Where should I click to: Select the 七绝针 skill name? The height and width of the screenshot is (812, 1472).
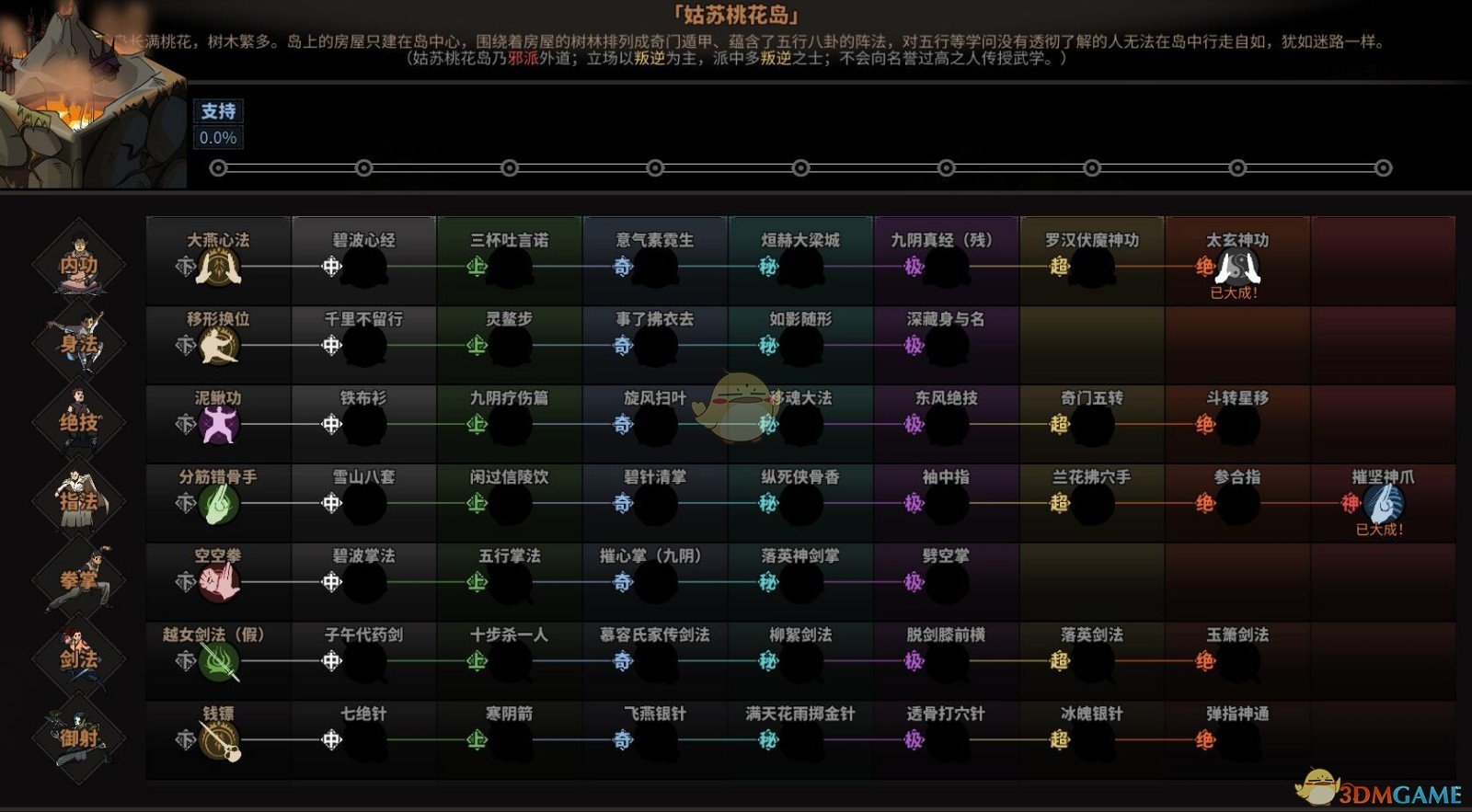(x=363, y=715)
